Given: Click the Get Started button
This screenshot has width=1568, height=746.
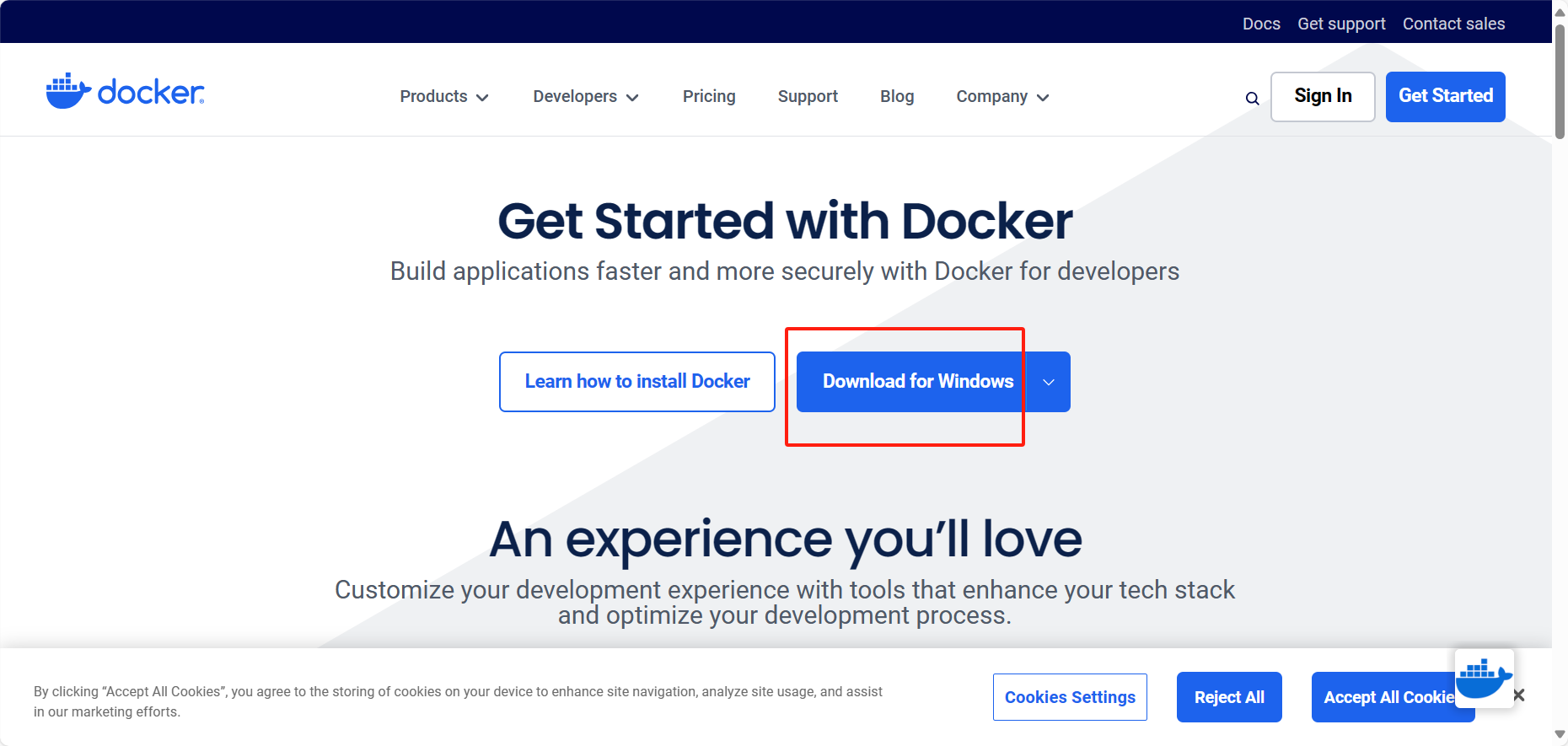Looking at the screenshot, I should pos(1446,97).
